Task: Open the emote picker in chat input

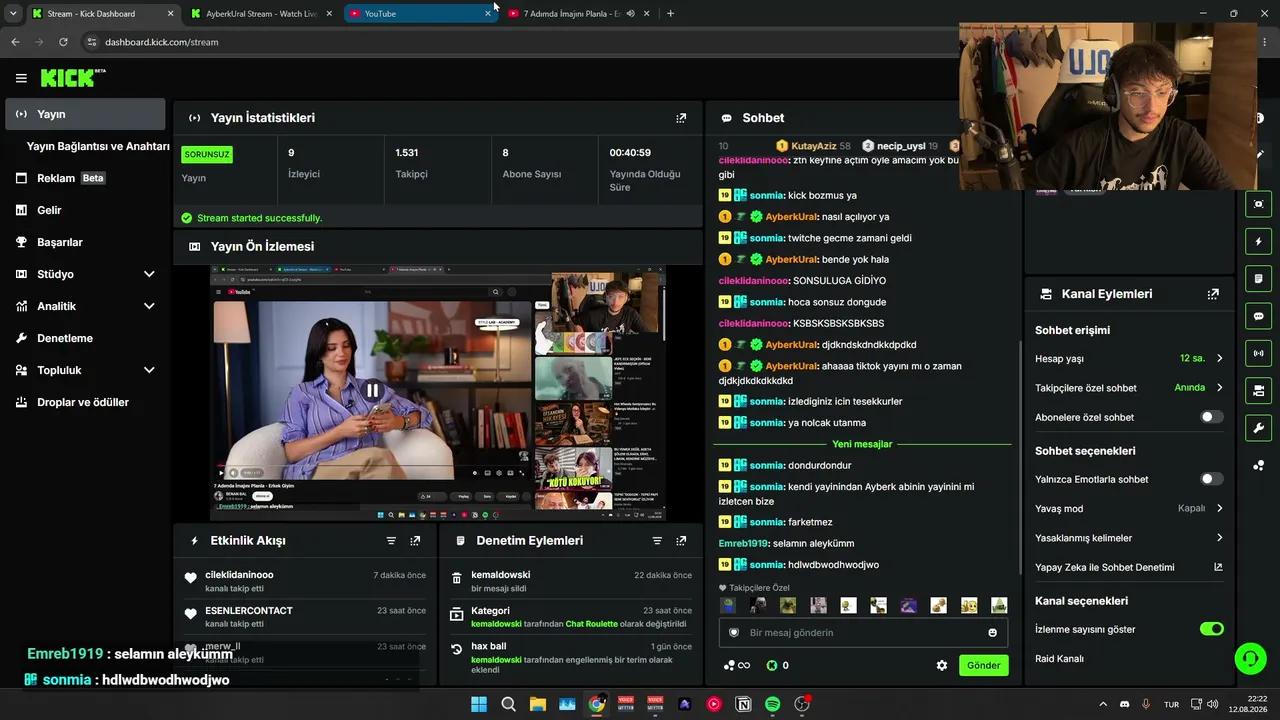Action: [x=992, y=633]
